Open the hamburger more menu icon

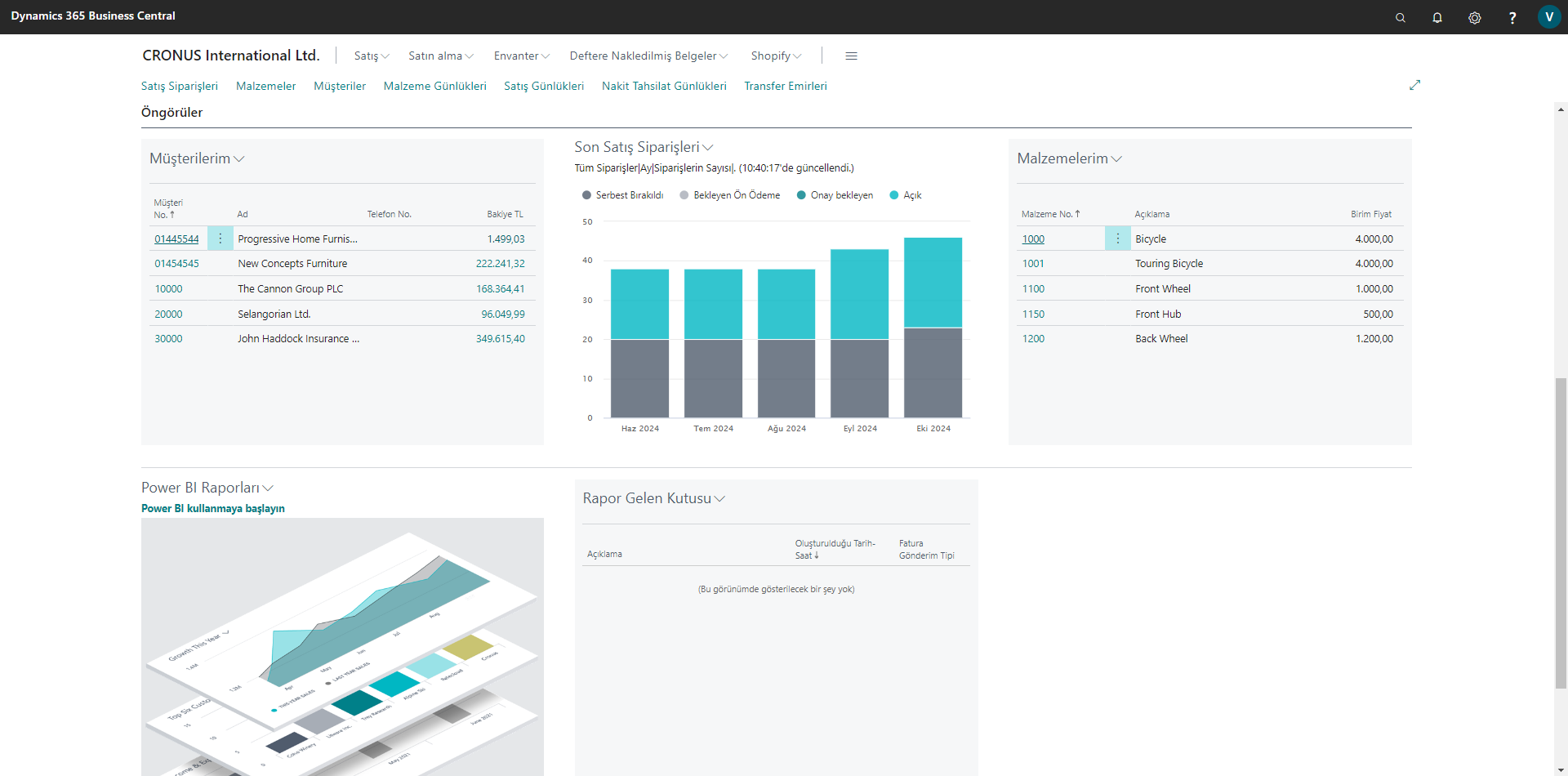[x=851, y=56]
